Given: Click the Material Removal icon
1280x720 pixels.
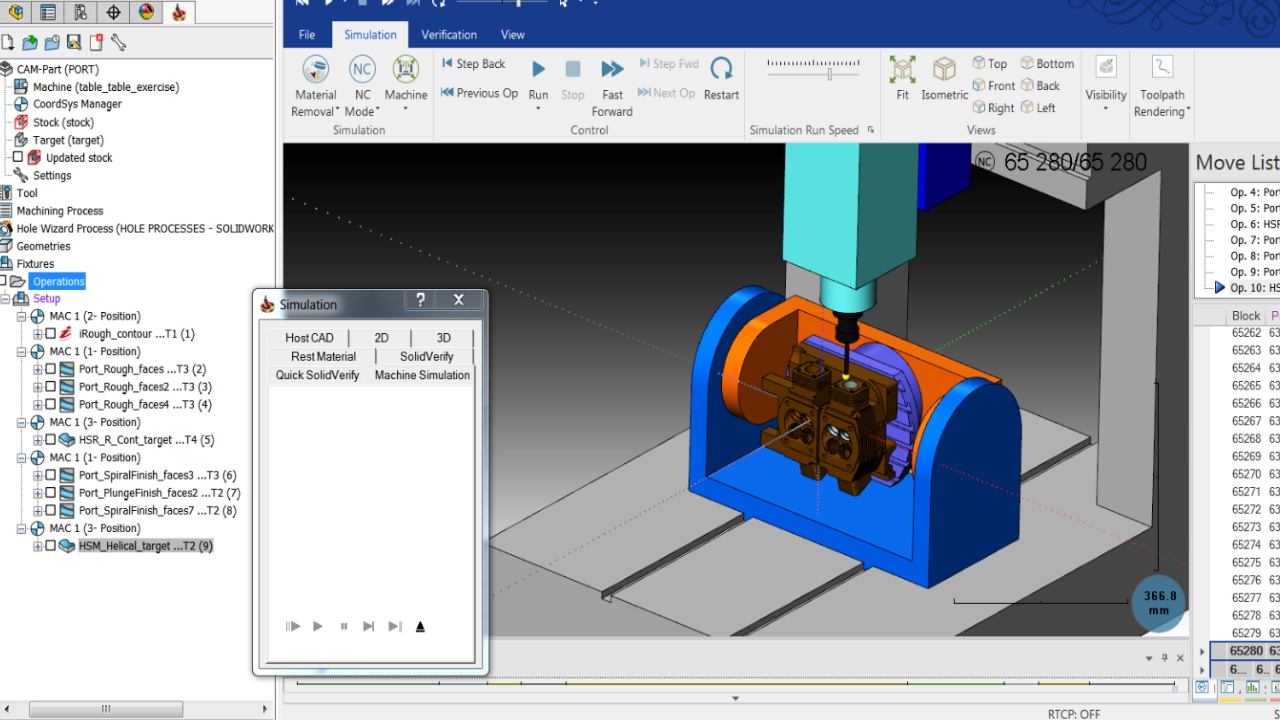Looking at the screenshot, I should point(315,70).
